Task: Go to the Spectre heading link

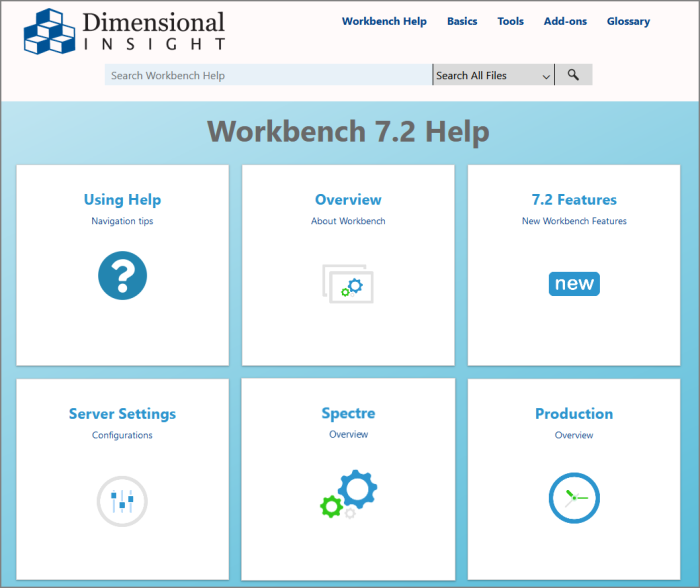Action: (349, 413)
